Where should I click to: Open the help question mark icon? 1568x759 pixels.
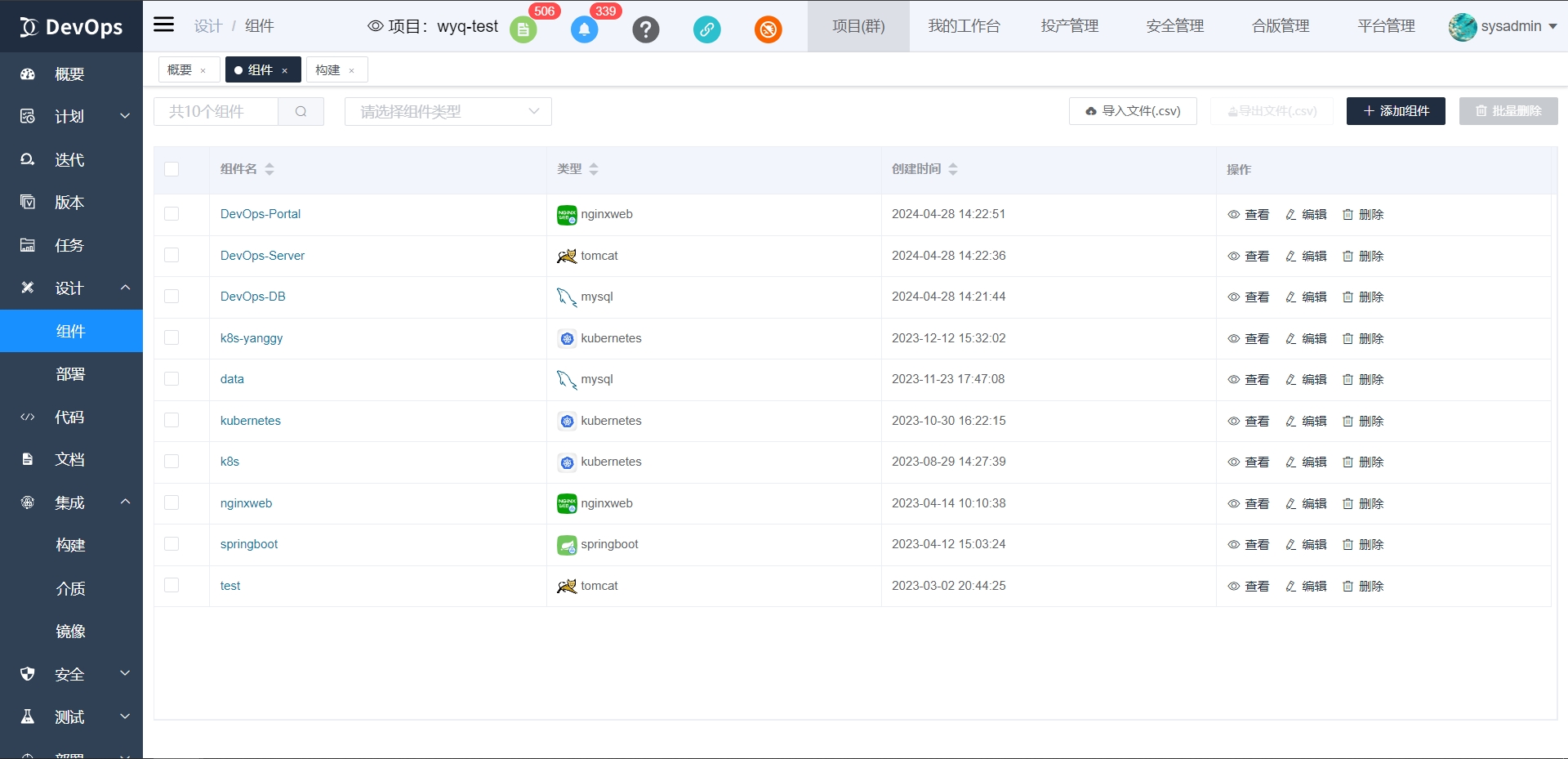[645, 30]
